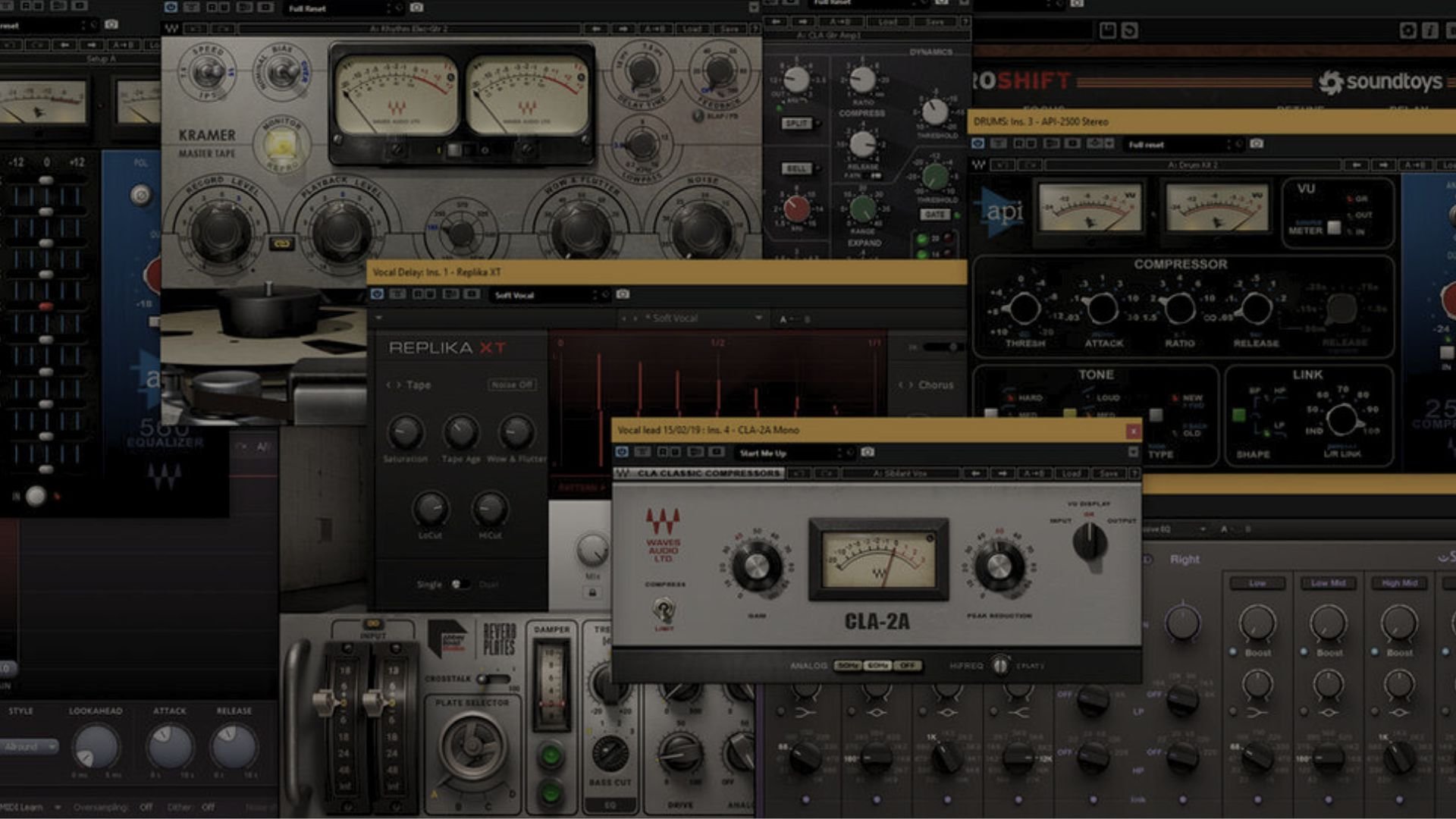Click the Thresh knob on API-2500 compressor
Viewport: 1456px width, 819px height.
coord(1025,308)
